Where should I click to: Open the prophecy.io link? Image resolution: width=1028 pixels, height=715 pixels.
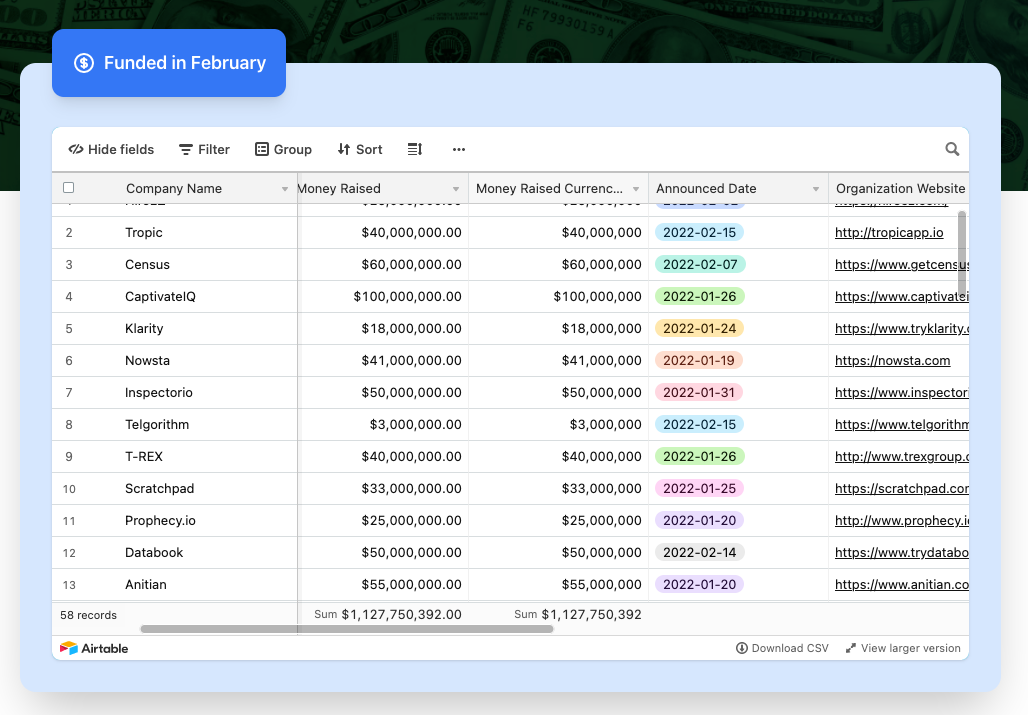coord(901,521)
